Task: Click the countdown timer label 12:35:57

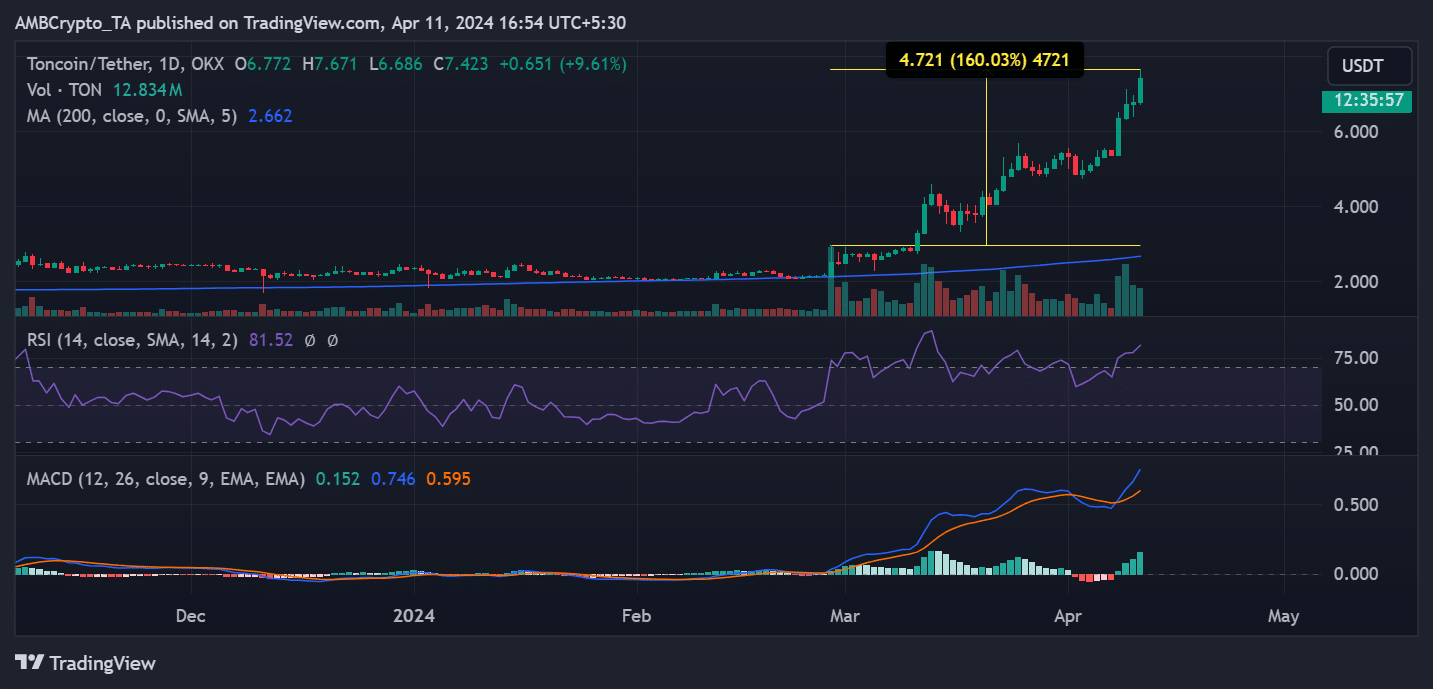Action: click(1366, 100)
